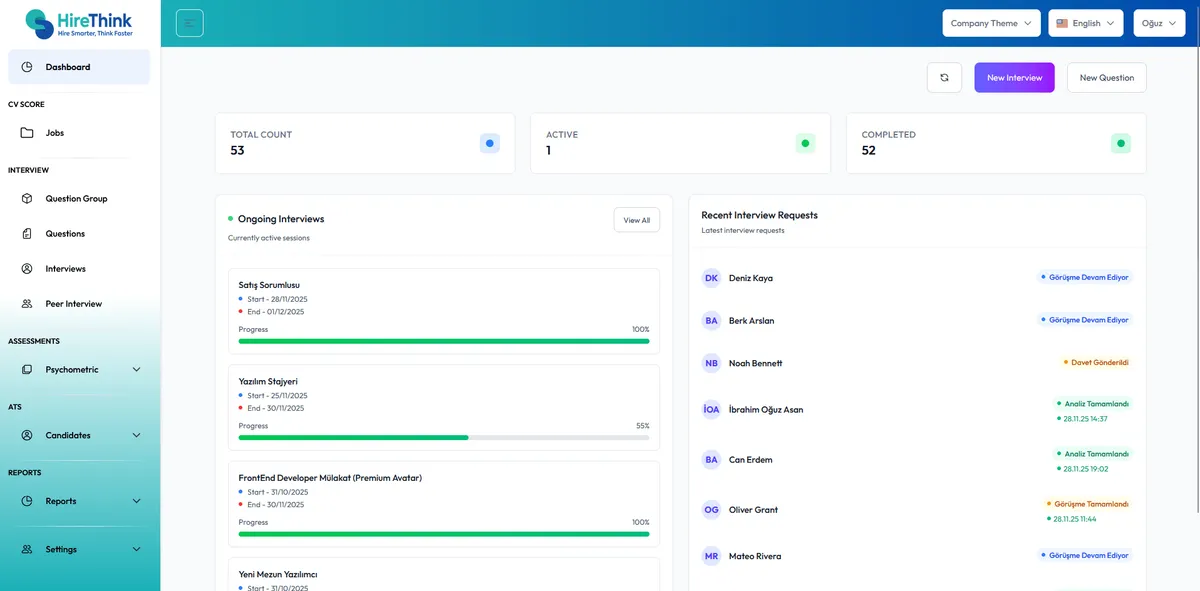
Task: Click the Completed value 52
Action: [x=869, y=151]
